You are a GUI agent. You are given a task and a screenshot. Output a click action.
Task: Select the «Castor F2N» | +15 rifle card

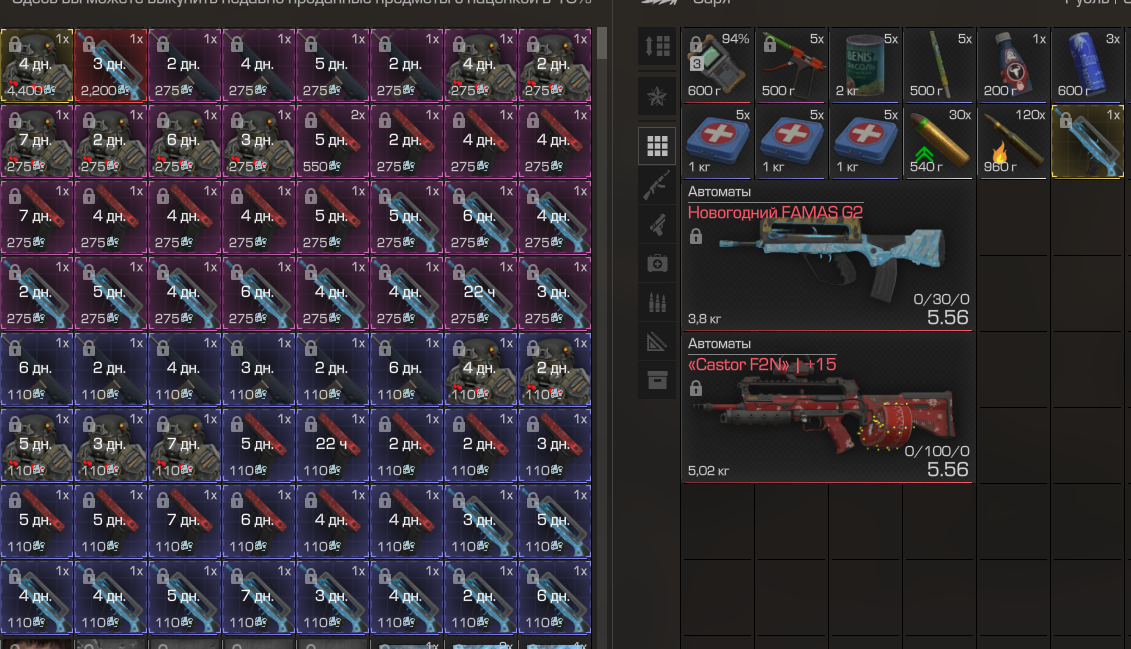(828, 408)
